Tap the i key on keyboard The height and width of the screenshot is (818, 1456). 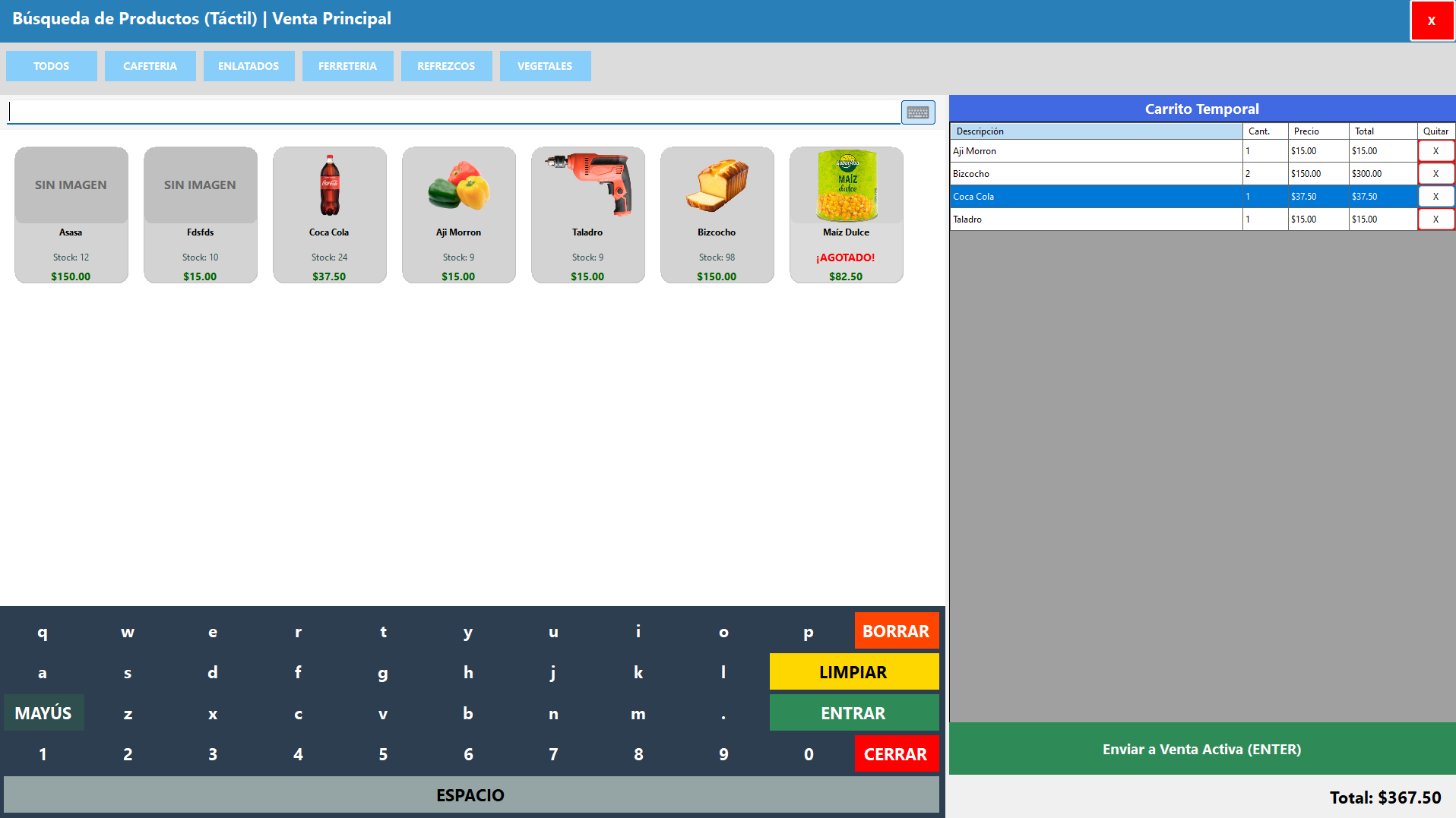point(638,631)
